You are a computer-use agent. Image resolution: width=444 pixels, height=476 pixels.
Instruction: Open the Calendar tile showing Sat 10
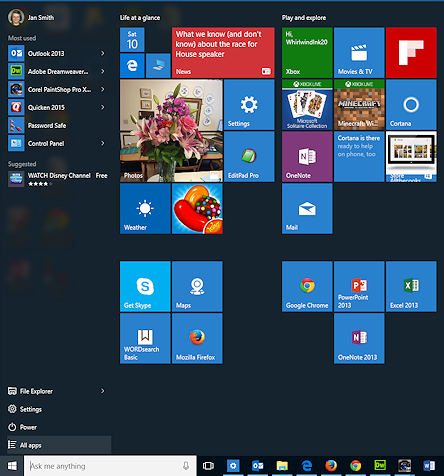(x=132, y=40)
